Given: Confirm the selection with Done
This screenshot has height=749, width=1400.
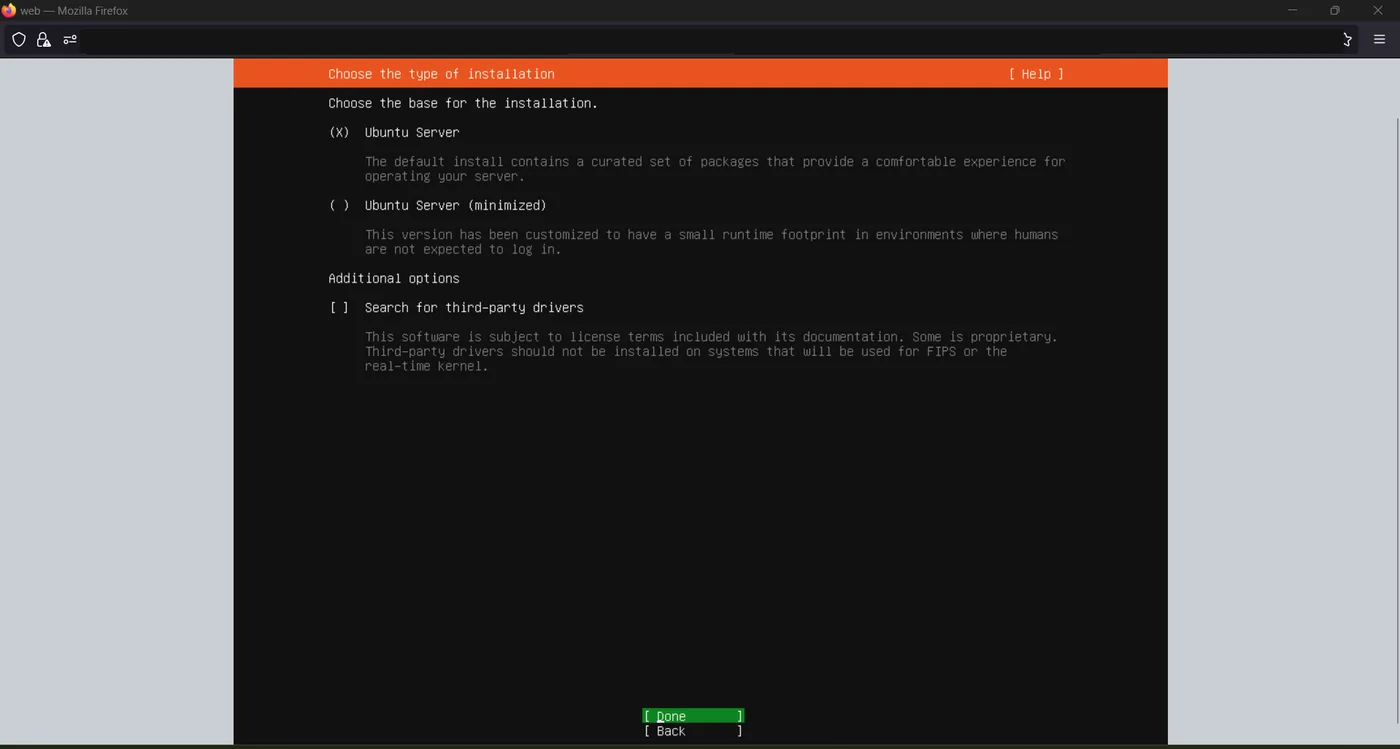Looking at the screenshot, I should 693,716.
